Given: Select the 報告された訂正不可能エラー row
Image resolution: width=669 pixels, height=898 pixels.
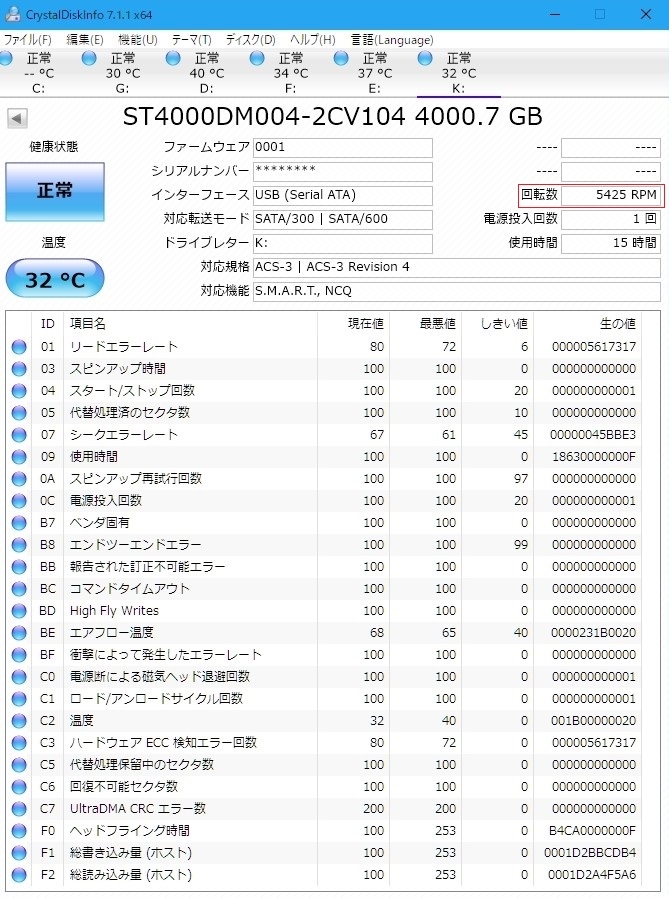Looking at the screenshot, I should coord(324,567).
